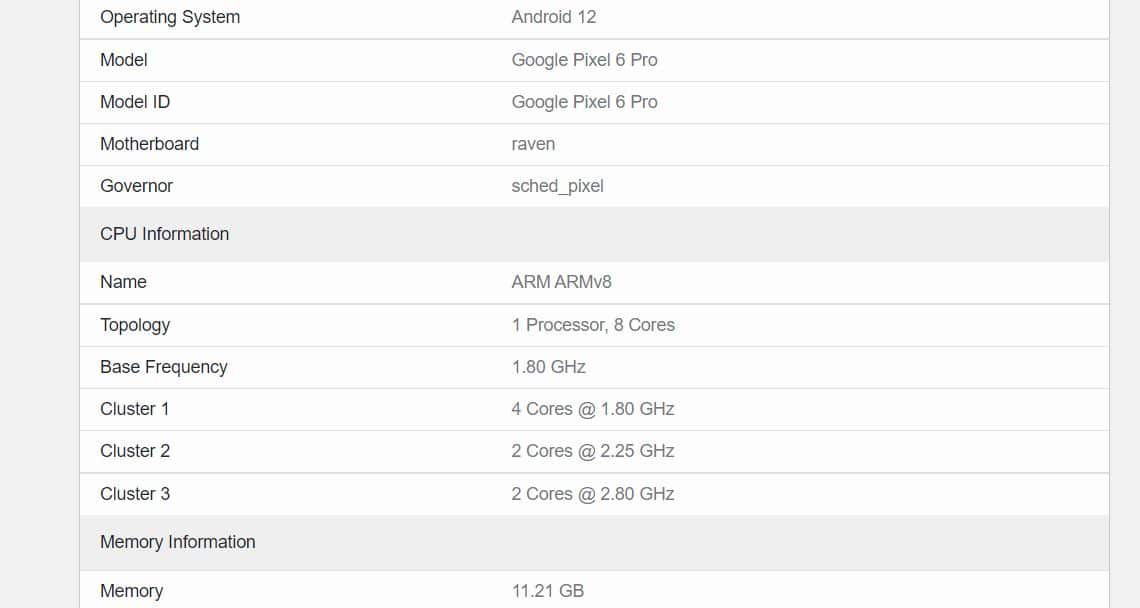
Task: Click the Operating System row label
Action: (170, 17)
